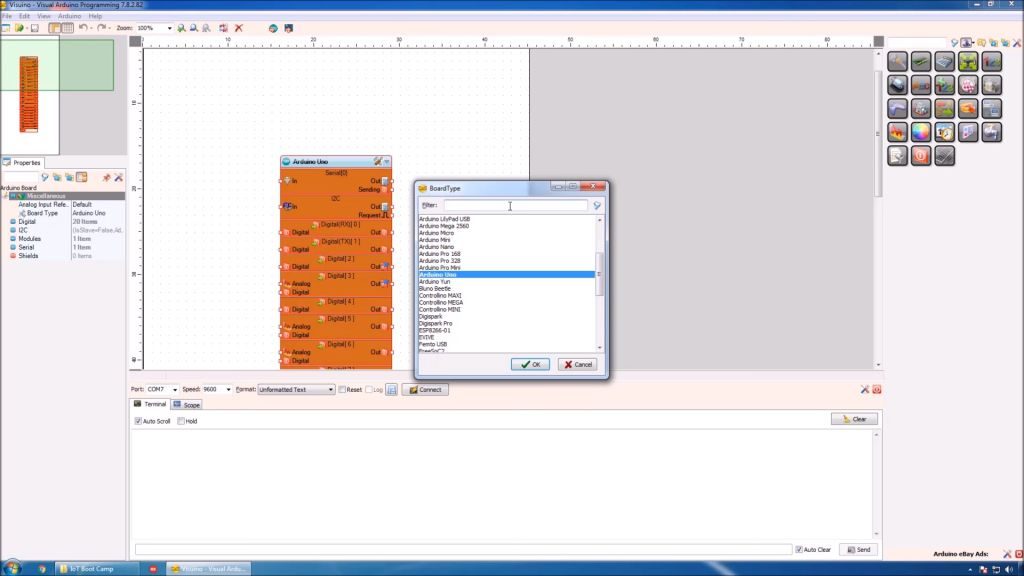The height and width of the screenshot is (576, 1024).
Task: Open the Format Unformatted Text dropdown
Action: (330, 390)
